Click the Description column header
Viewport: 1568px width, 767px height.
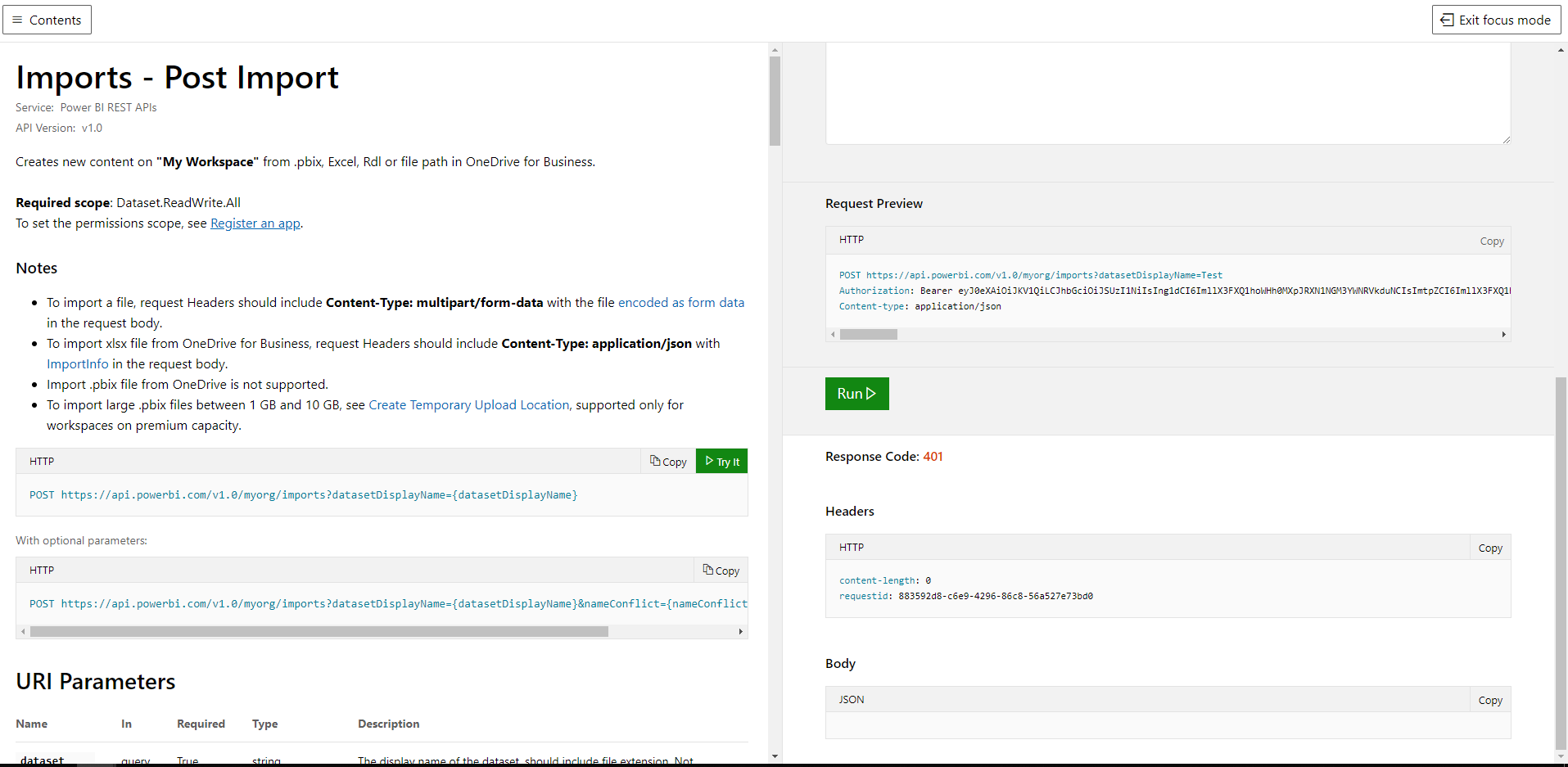(388, 724)
